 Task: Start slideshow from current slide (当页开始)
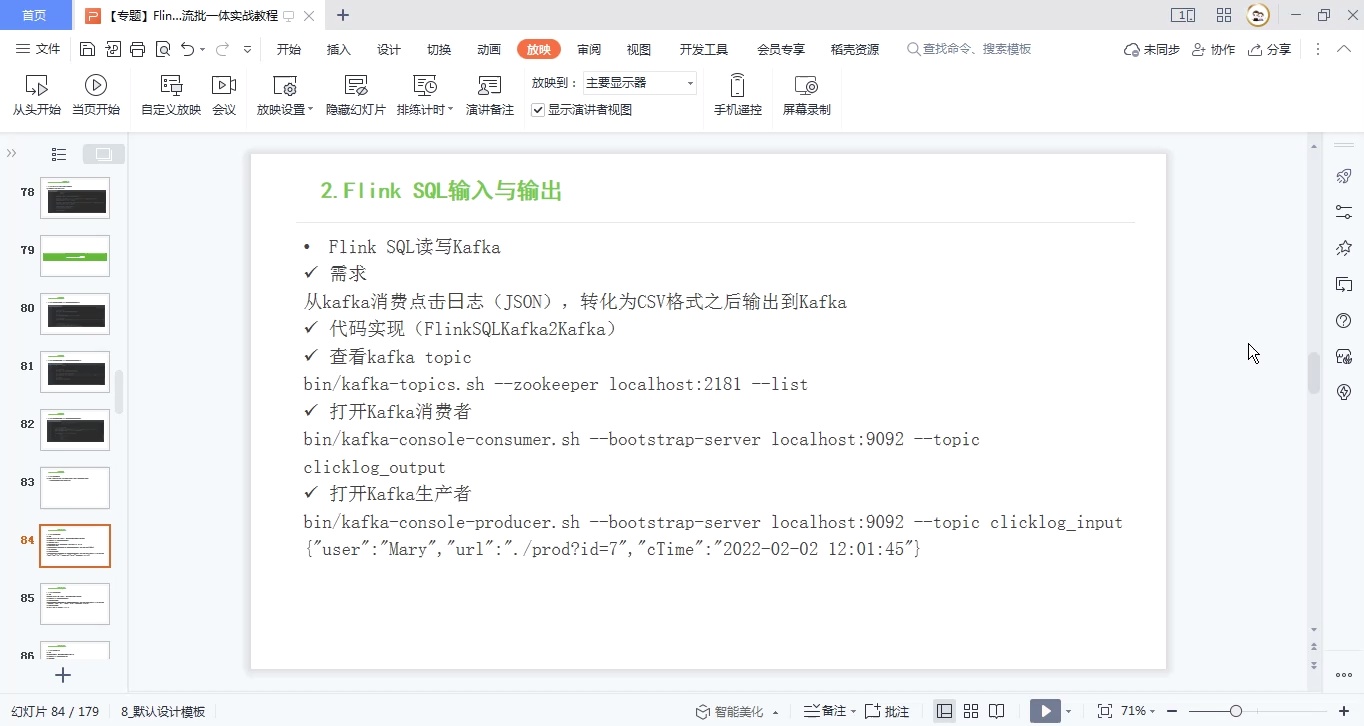(x=96, y=95)
